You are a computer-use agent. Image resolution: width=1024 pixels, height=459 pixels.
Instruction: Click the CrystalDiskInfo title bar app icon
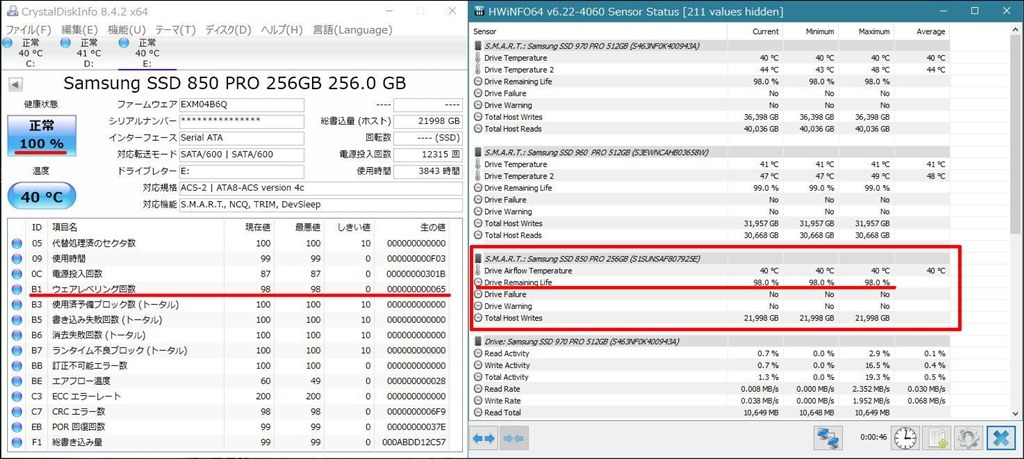tap(12, 11)
